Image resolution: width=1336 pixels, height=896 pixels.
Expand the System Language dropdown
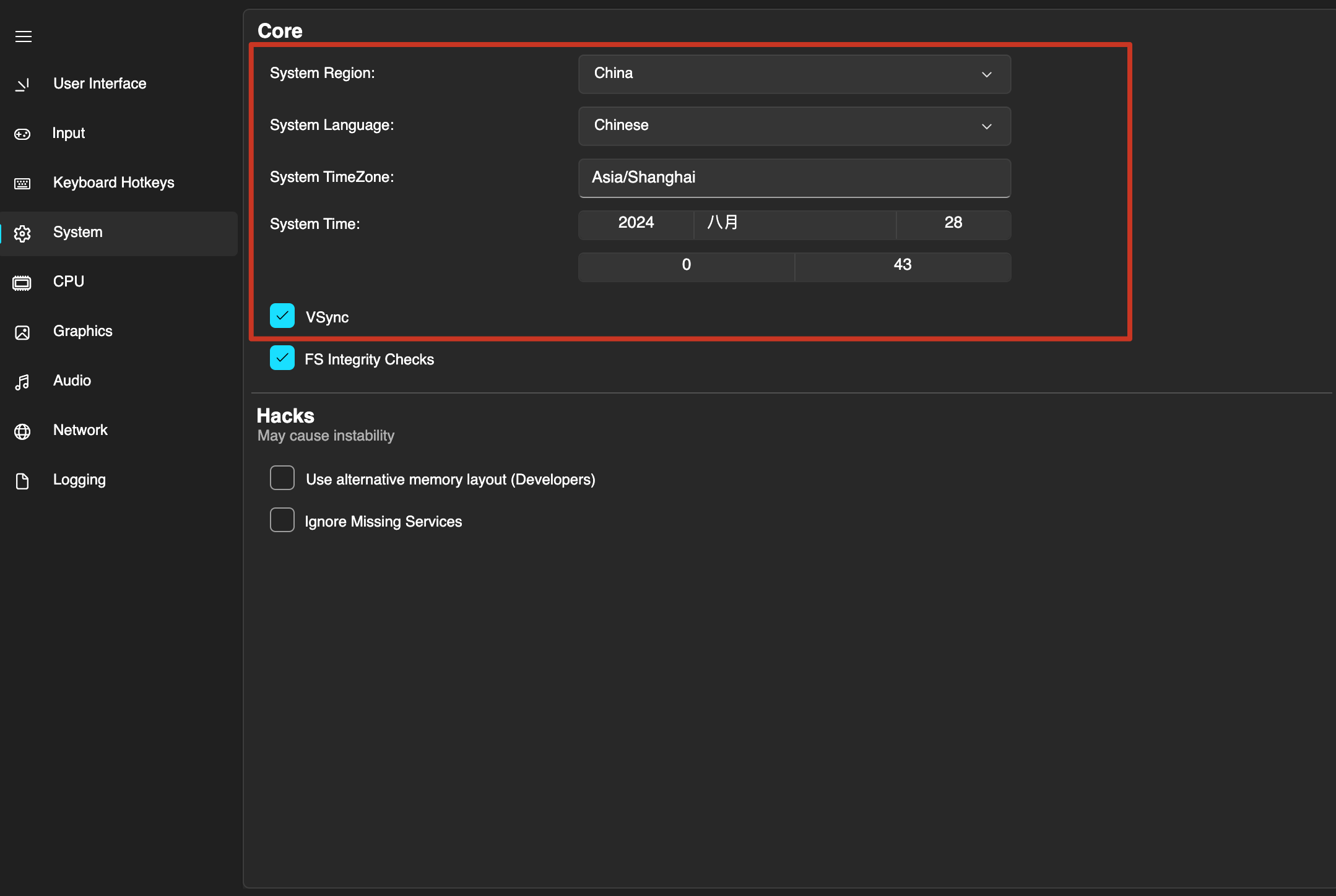click(x=794, y=126)
